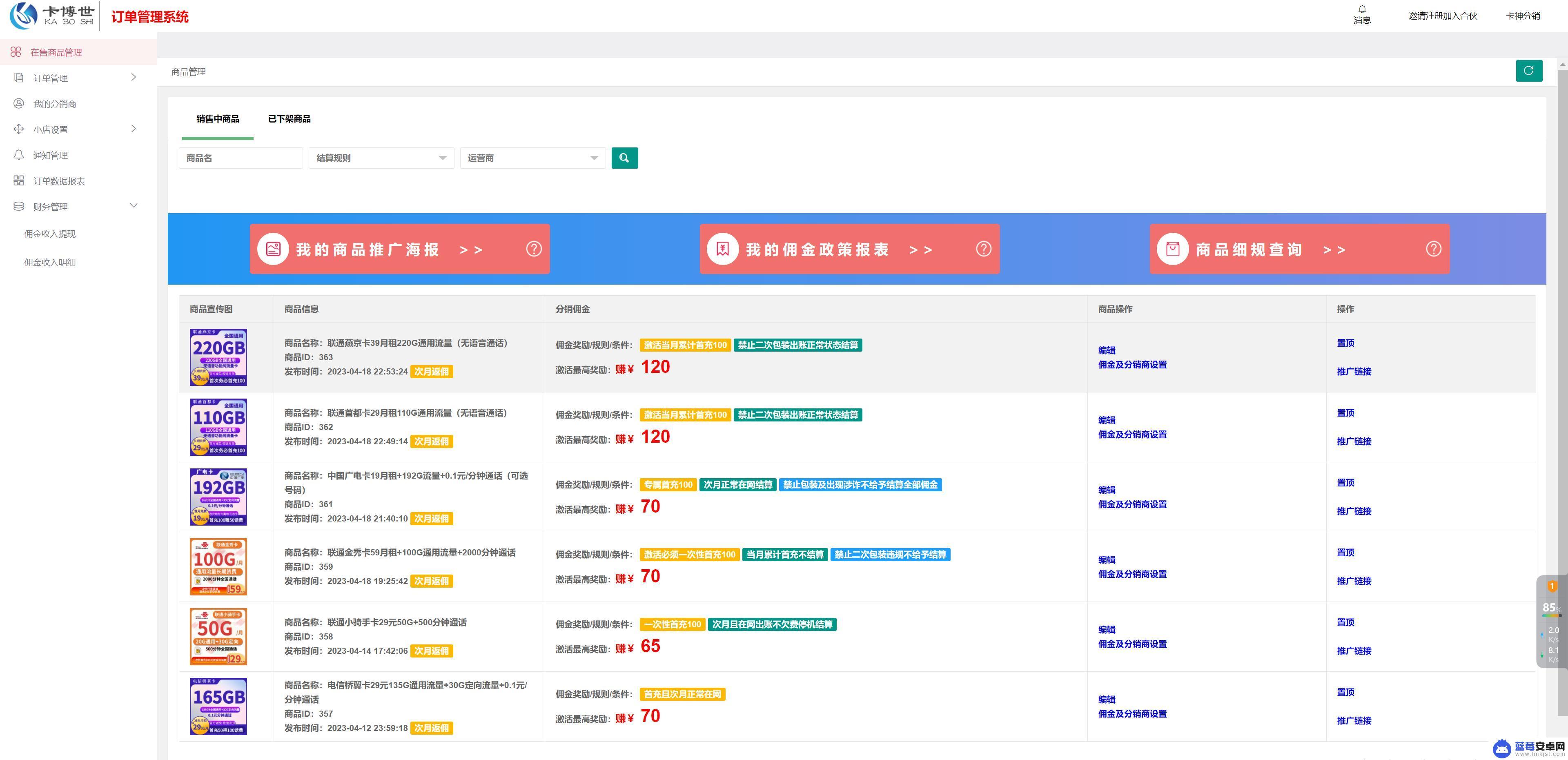1568x760 pixels.
Task: Open 我的佣金政策报表 banner button
Action: coord(850,249)
